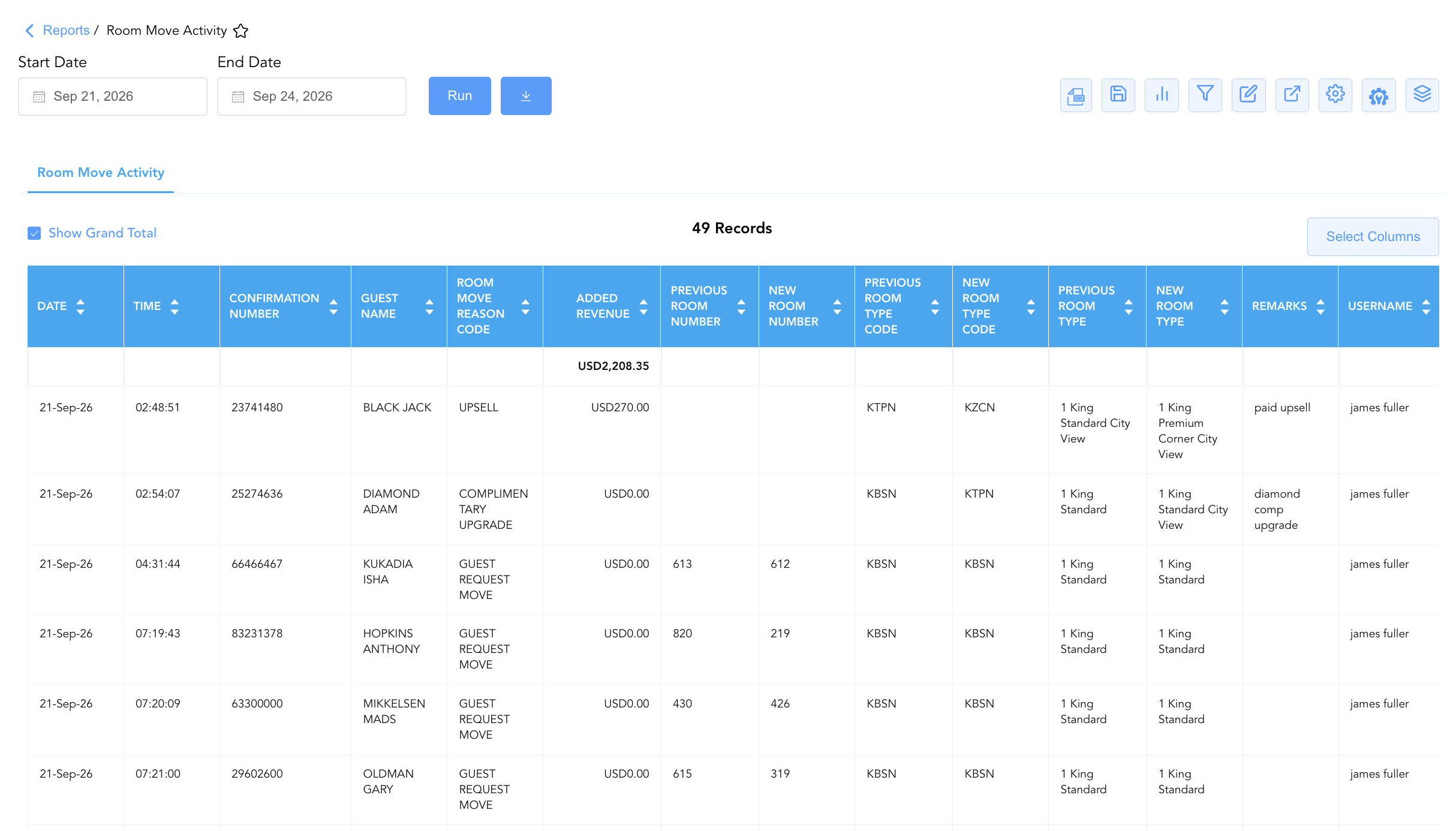
Task: Select the Room Move Activity tab
Action: pyautogui.click(x=101, y=173)
